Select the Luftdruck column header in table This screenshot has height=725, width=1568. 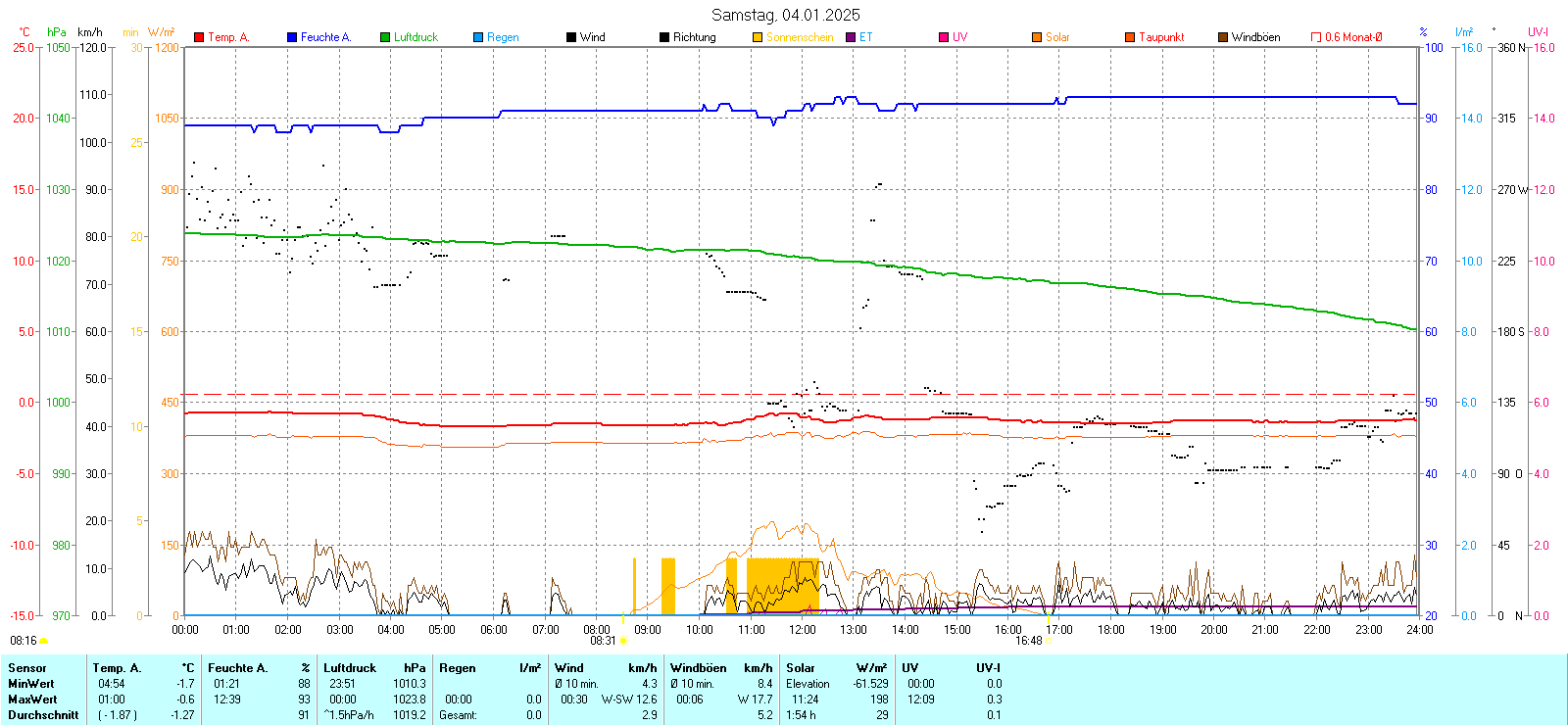click(350, 668)
